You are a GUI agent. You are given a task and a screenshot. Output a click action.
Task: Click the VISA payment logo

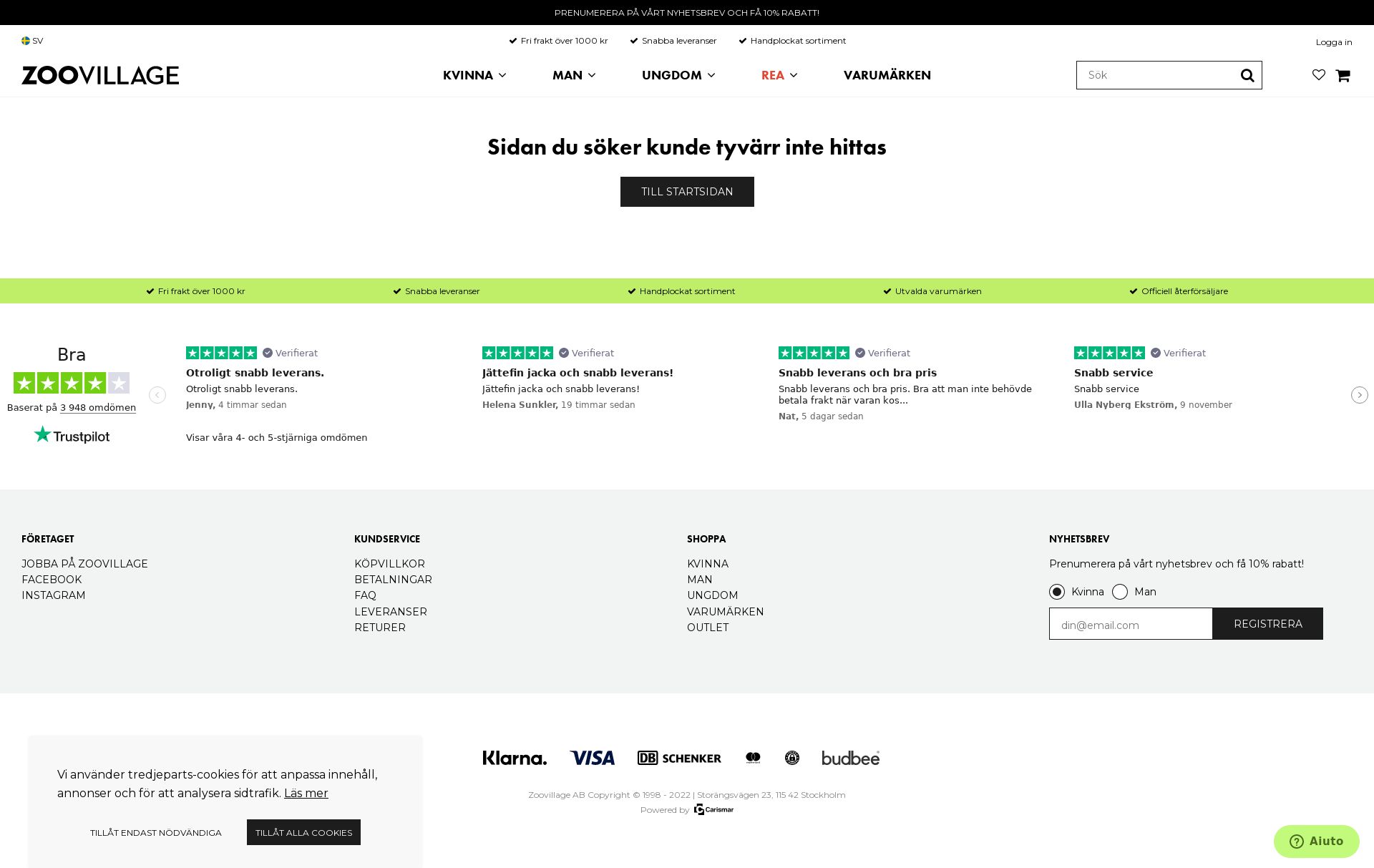[x=592, y=758]
